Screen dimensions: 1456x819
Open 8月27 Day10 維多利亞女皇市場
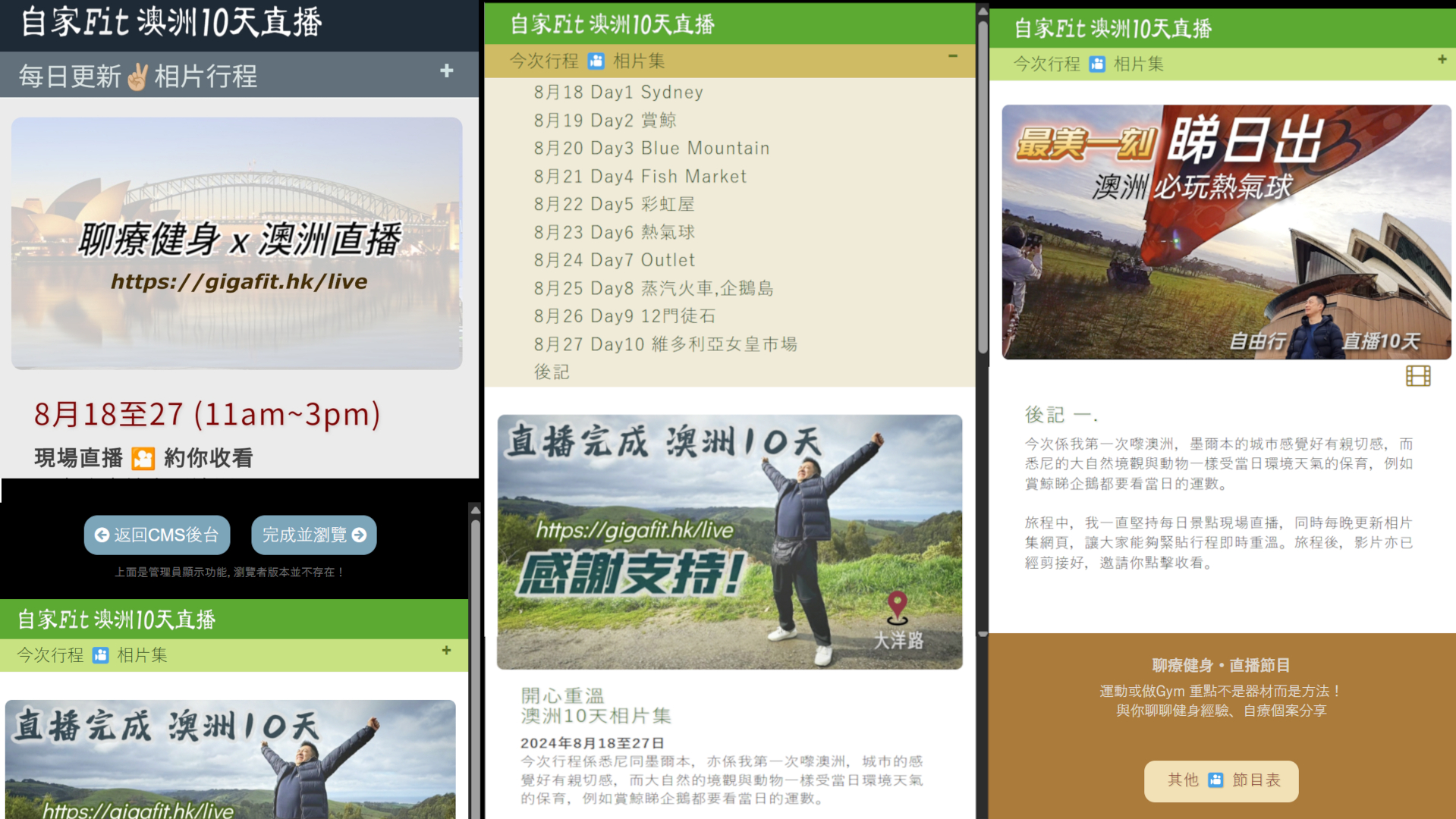tap(665, 344)
